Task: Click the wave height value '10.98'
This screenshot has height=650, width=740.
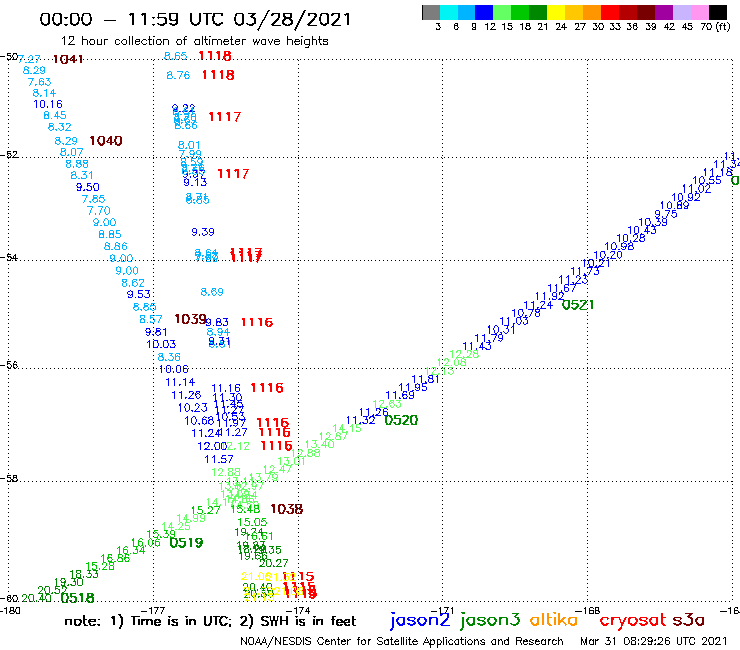Action: click(619, 246)
